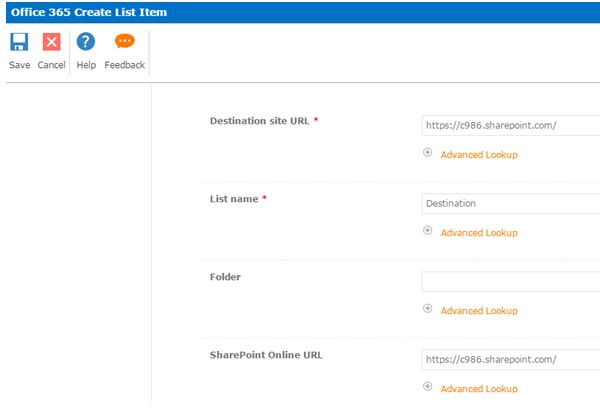
Task: Open Advanced Lookup for SharePoint Online URL
Action: pyautogui.click(x=479, y=389)
